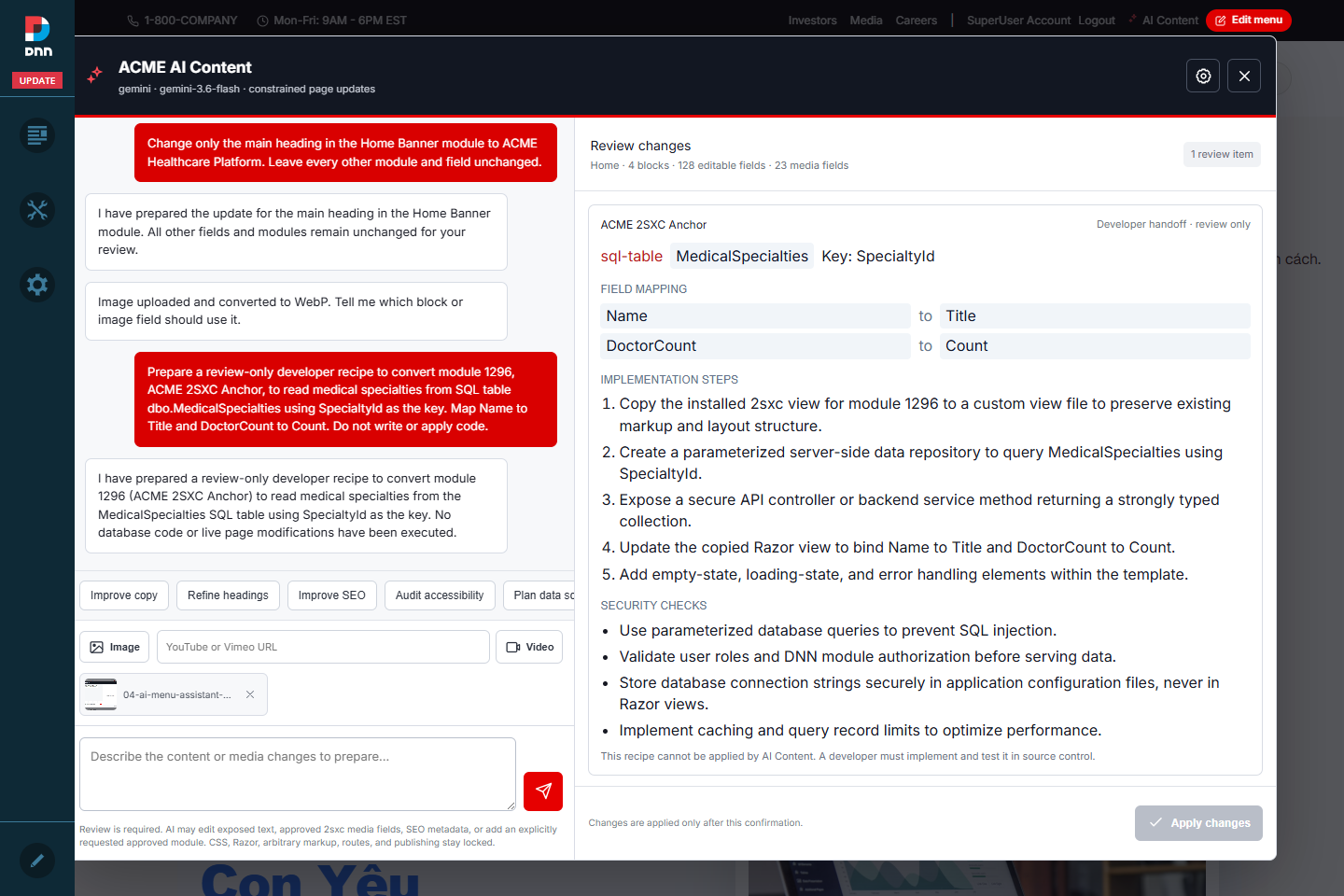Open the 1 review item badge

(x=1222, y=155)
